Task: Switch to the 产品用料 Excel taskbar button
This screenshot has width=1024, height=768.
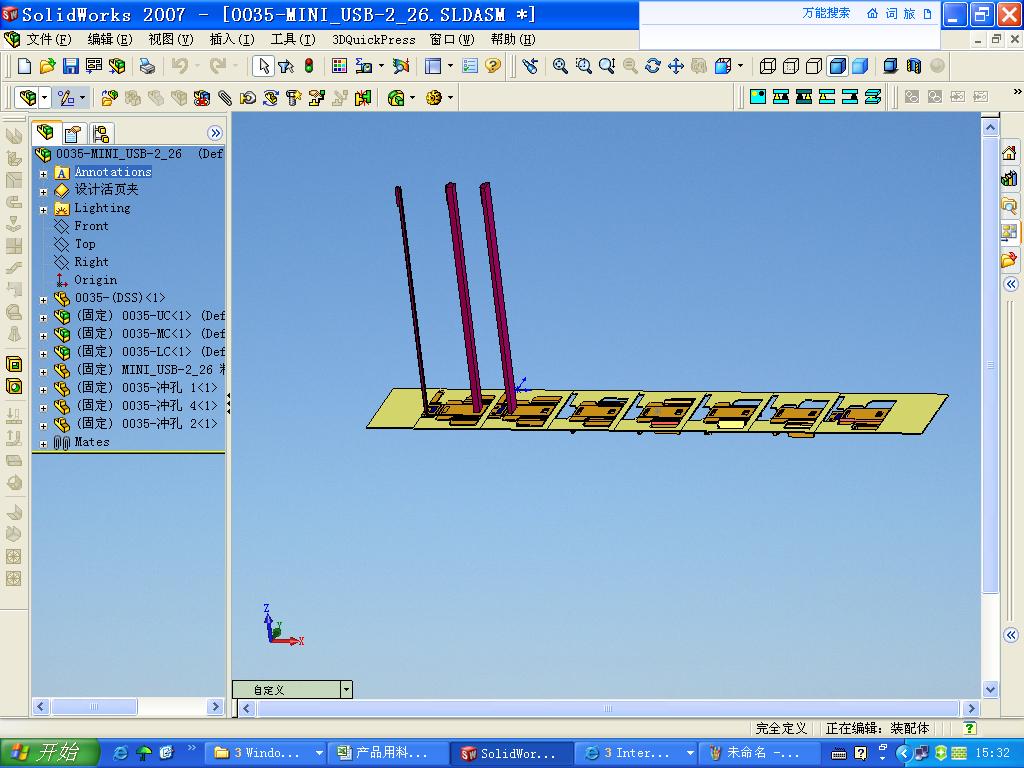Action: (387, 753)
